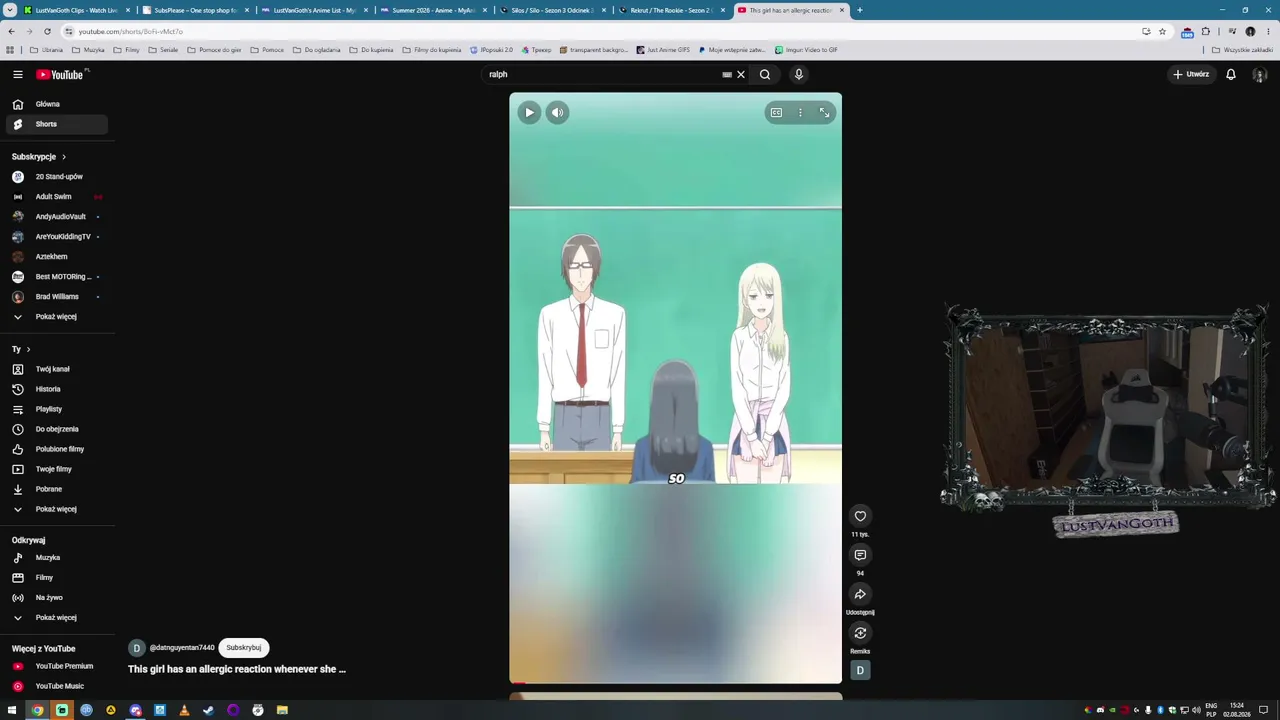The width and height of the screenshot is (1280, 720).
Task: Share the Short via Udostępnij
Action: (860, 594)
